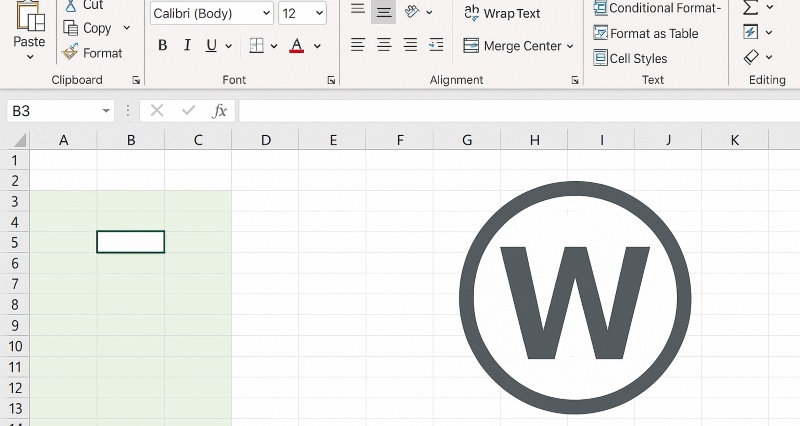Select the circled W logo image
This screenshot has width=800, height=426.
[575, 297]
